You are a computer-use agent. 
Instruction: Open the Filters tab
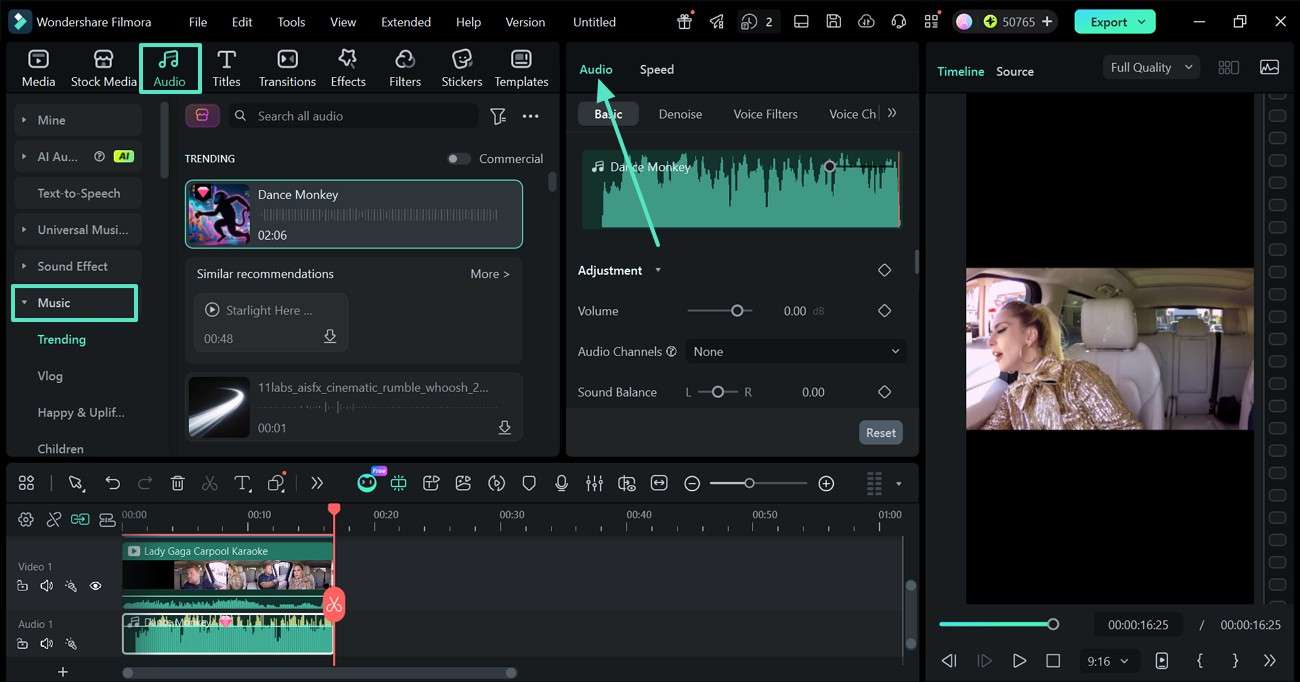point(405,69)
